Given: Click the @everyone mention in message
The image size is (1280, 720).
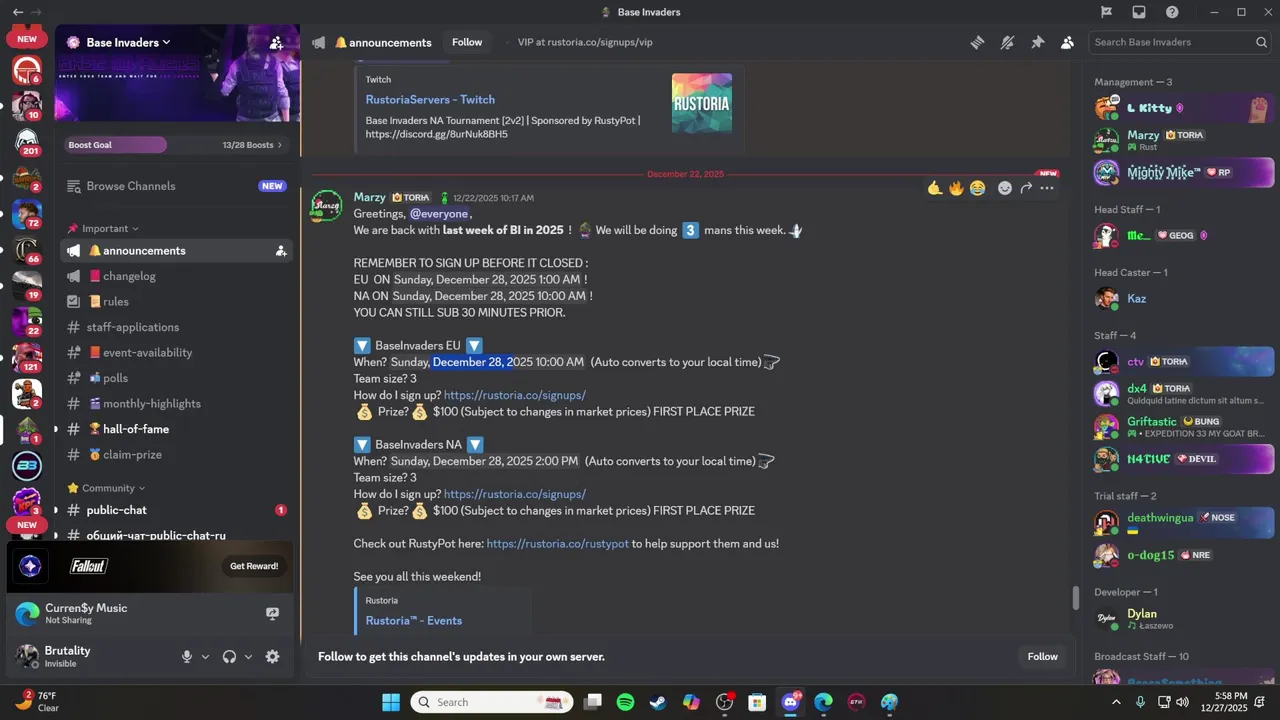Looking at the screenshot, I should [439, 214].
